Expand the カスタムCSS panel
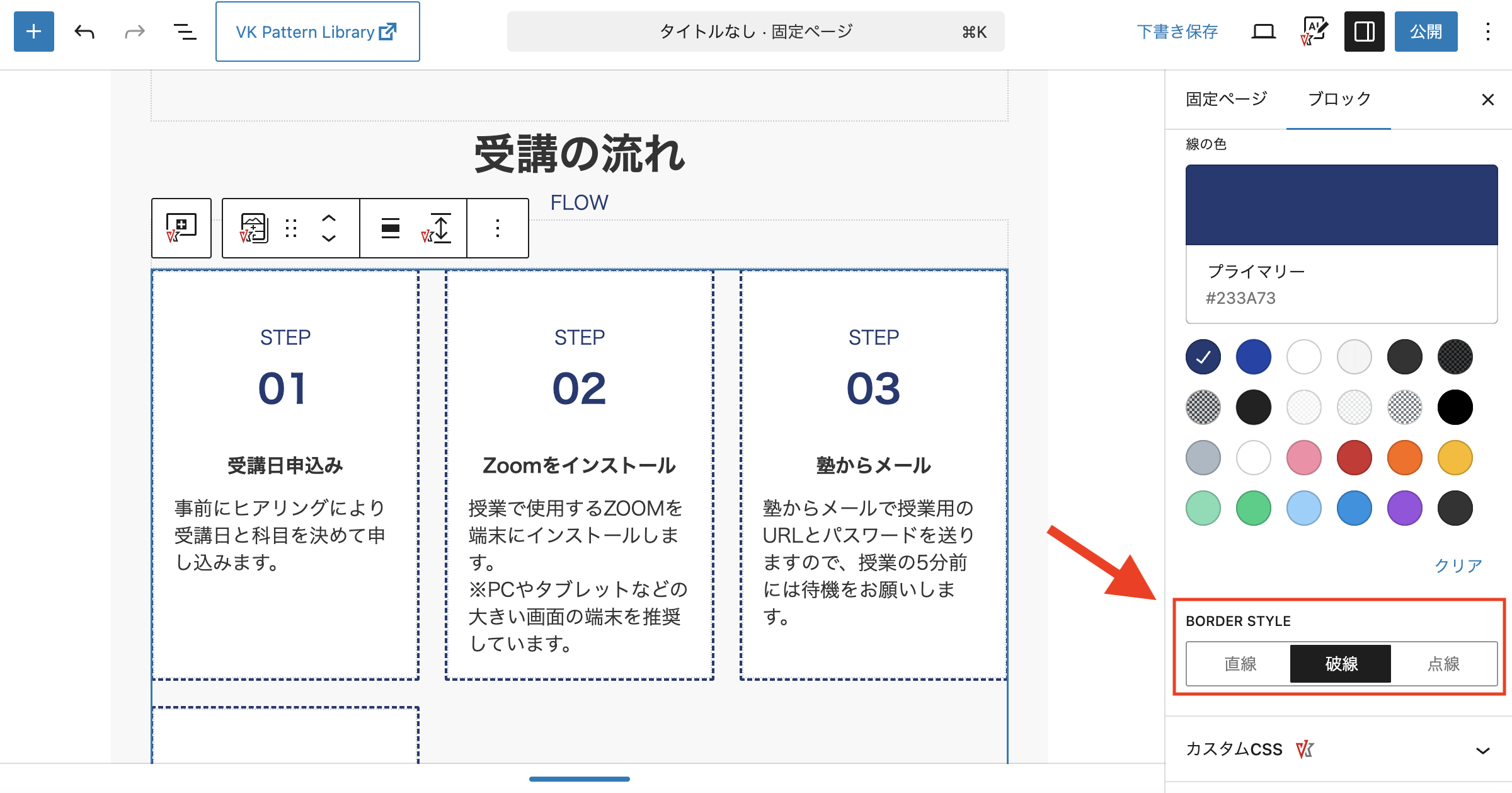Image resolution: width=1512 pixels, height=793 pixels. pyautogui.click(x=1338, y=750)
